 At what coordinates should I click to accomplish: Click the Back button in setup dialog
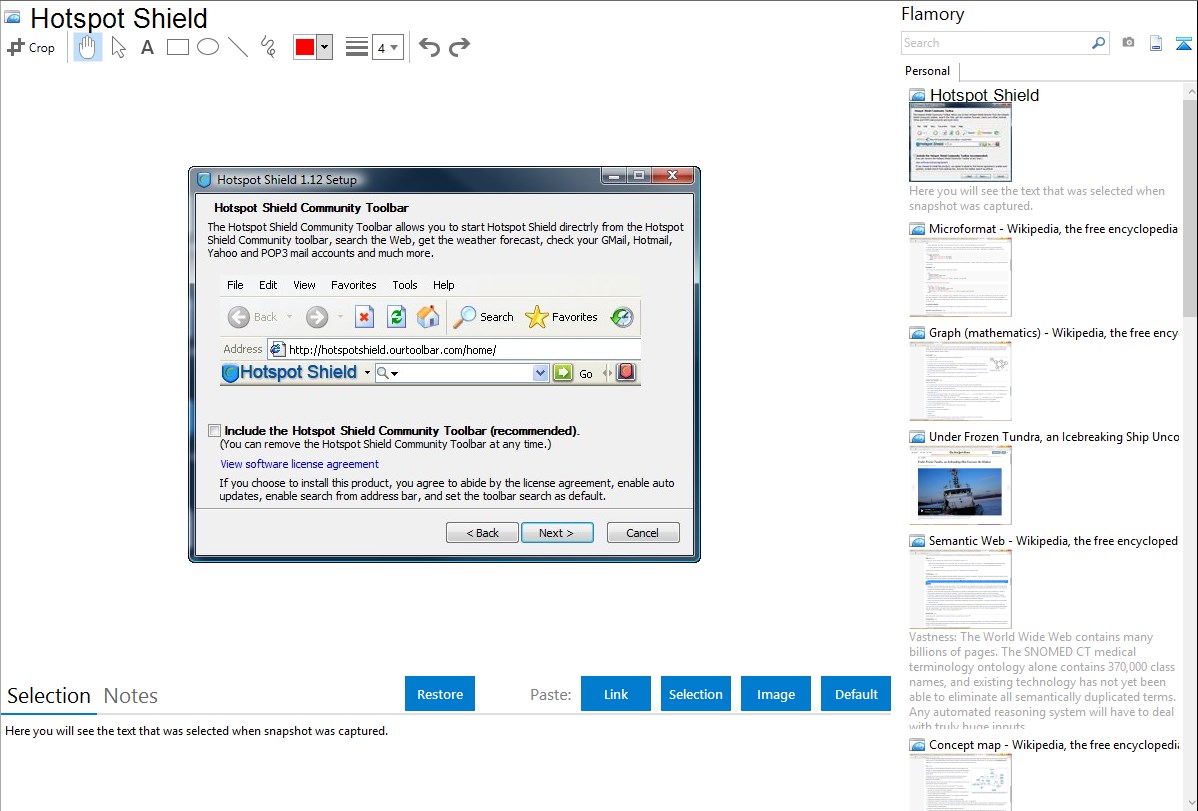(x=482, y=533)
